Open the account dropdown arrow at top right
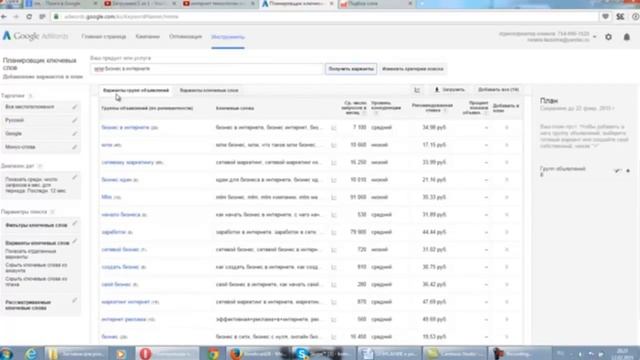 [595, 37]
